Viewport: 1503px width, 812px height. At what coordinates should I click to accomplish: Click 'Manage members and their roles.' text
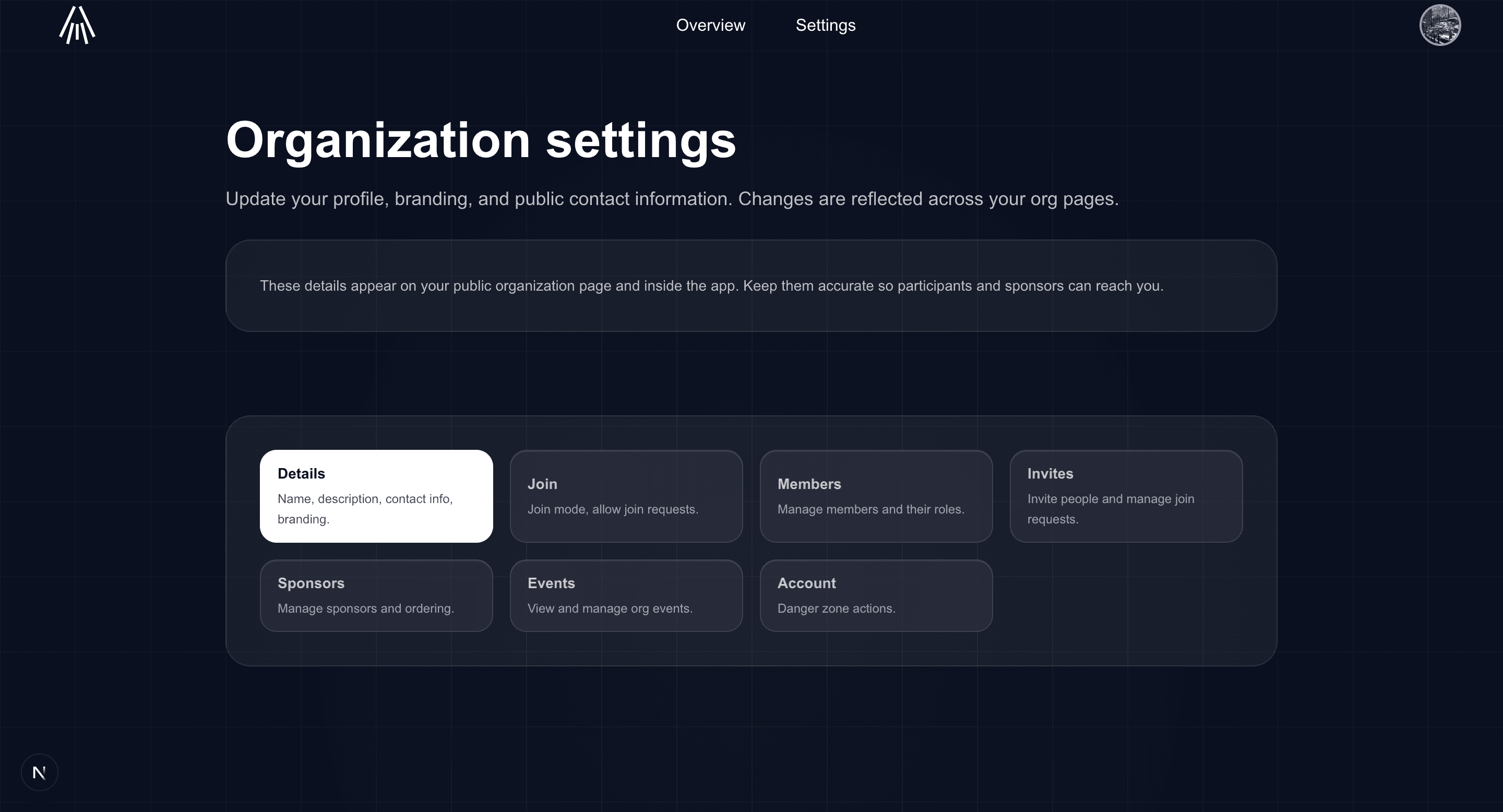(870, 509)
